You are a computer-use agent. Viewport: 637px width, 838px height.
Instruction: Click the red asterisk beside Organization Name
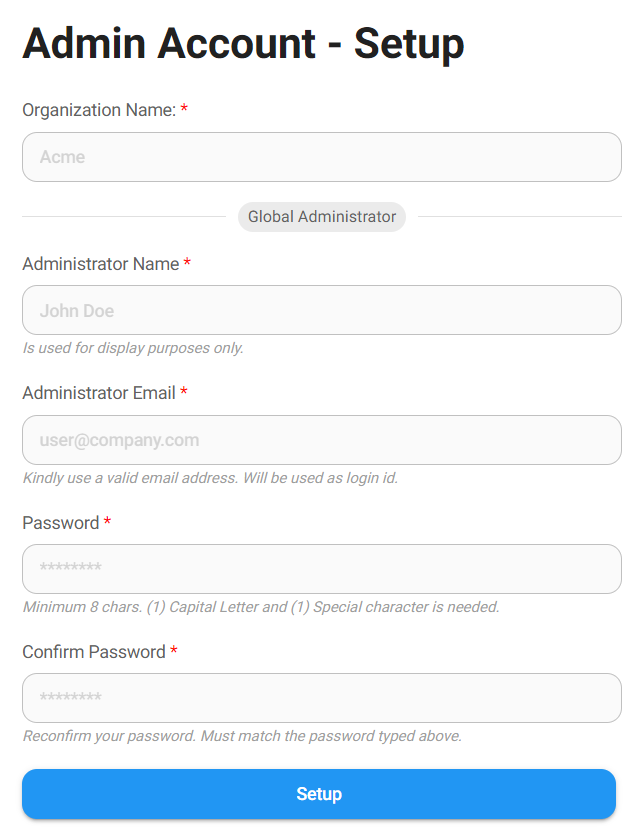[x=184, y=109]
